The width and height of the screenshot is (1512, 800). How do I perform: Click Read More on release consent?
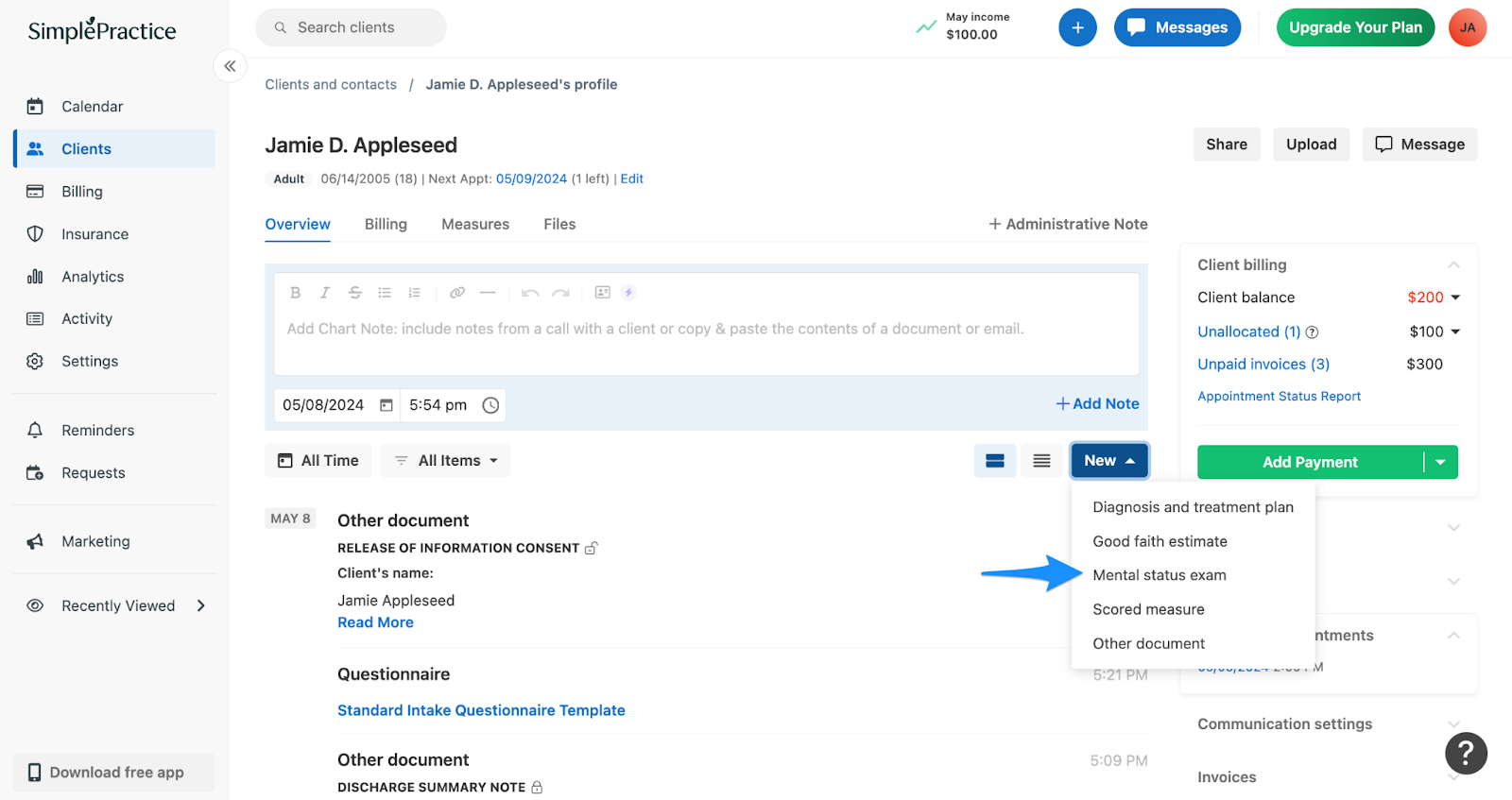(375, 622)
